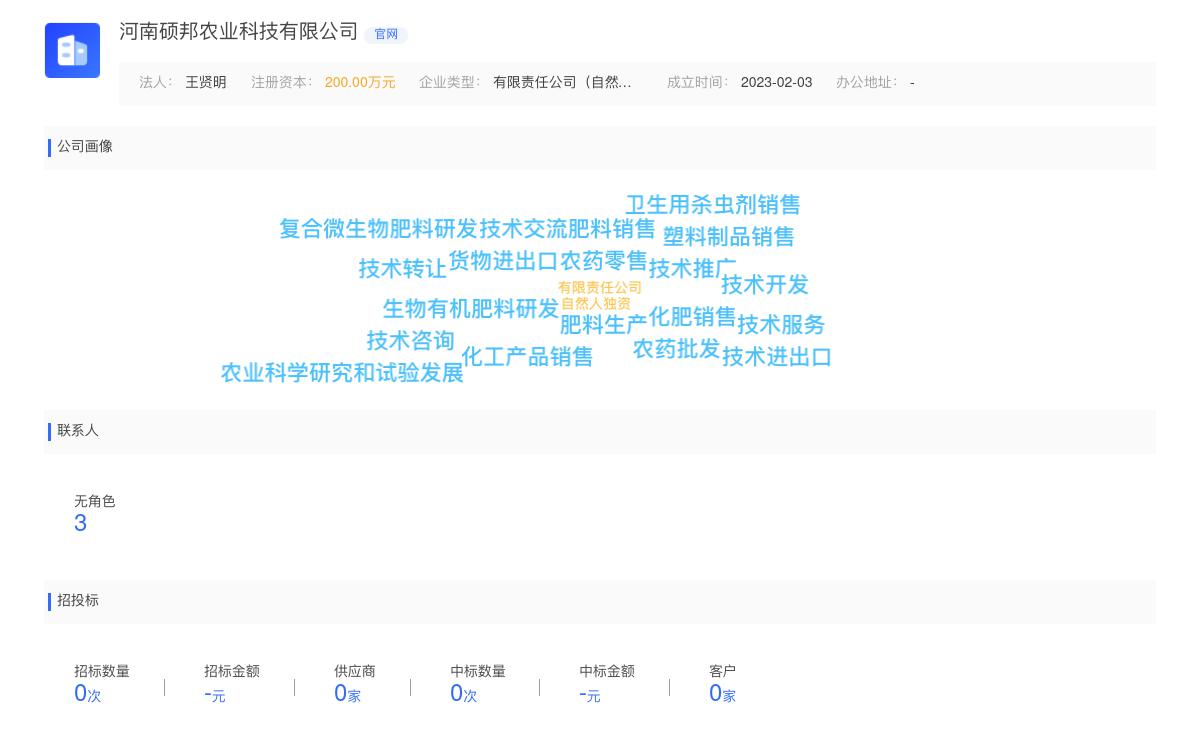
Task: Click 中标数量 value 0次
Action: tap(464, 693)
